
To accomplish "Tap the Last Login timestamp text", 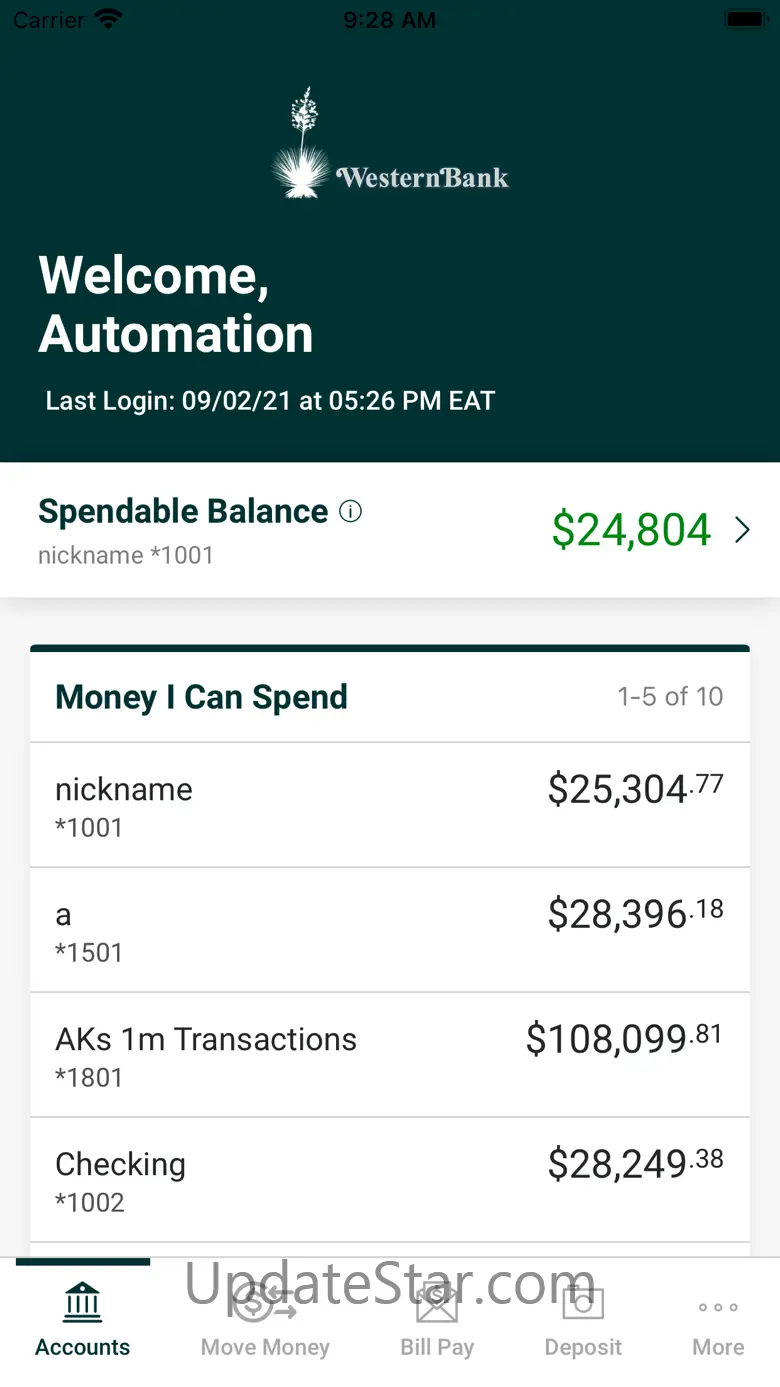I will tap(270, 401).
